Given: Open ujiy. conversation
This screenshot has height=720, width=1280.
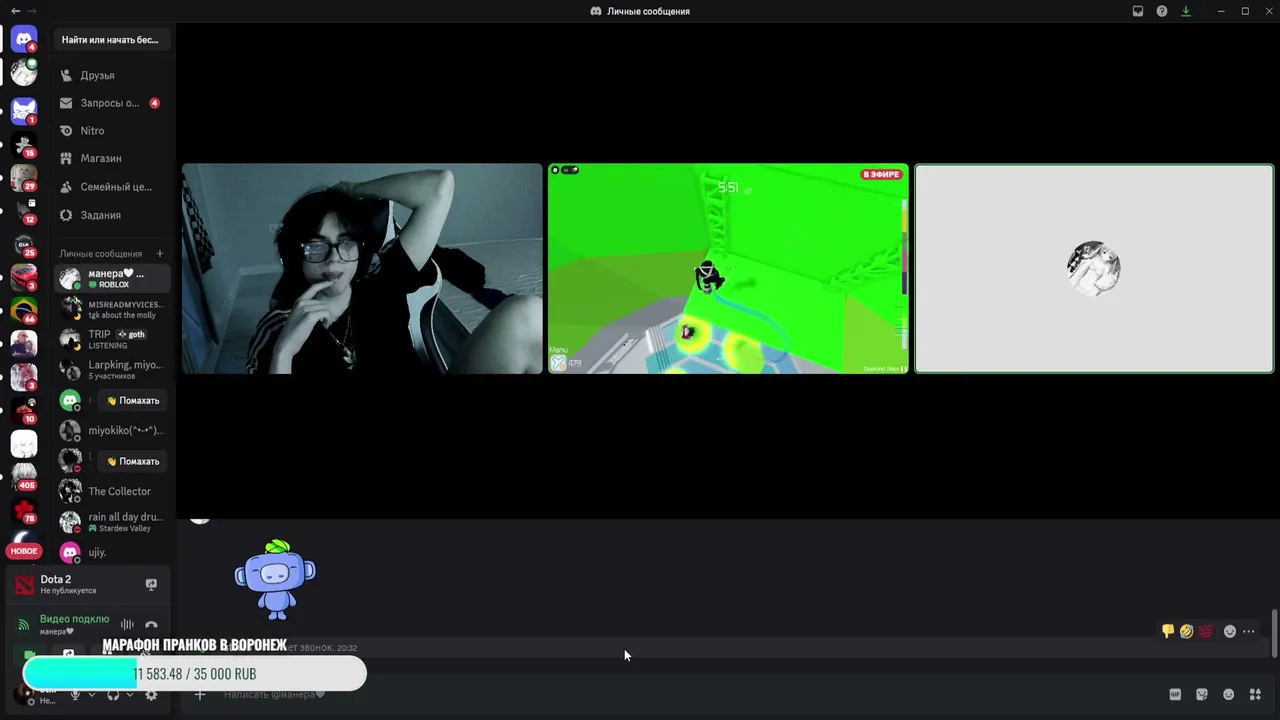Looking at the screenshot, I should pos(112,552).
